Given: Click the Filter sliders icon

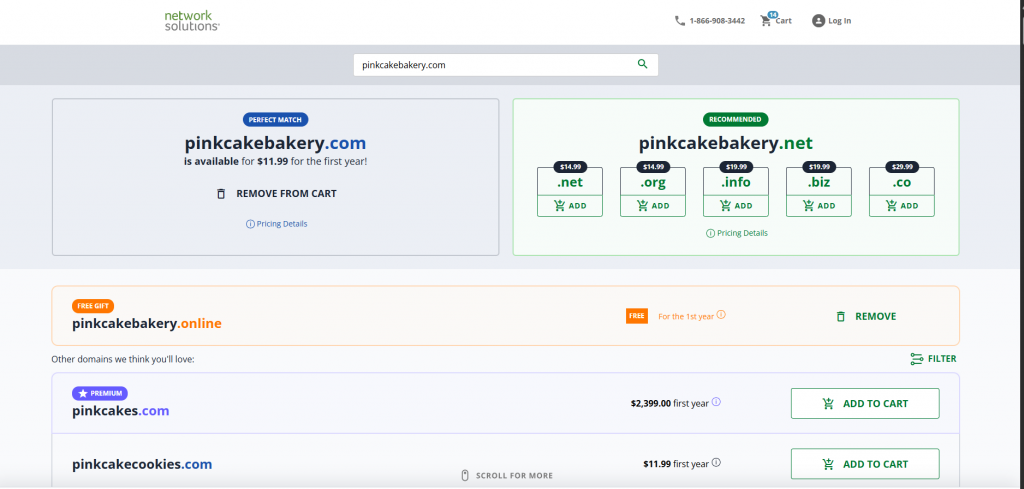Looking at the screenshot, I should (x=916, y=359).
